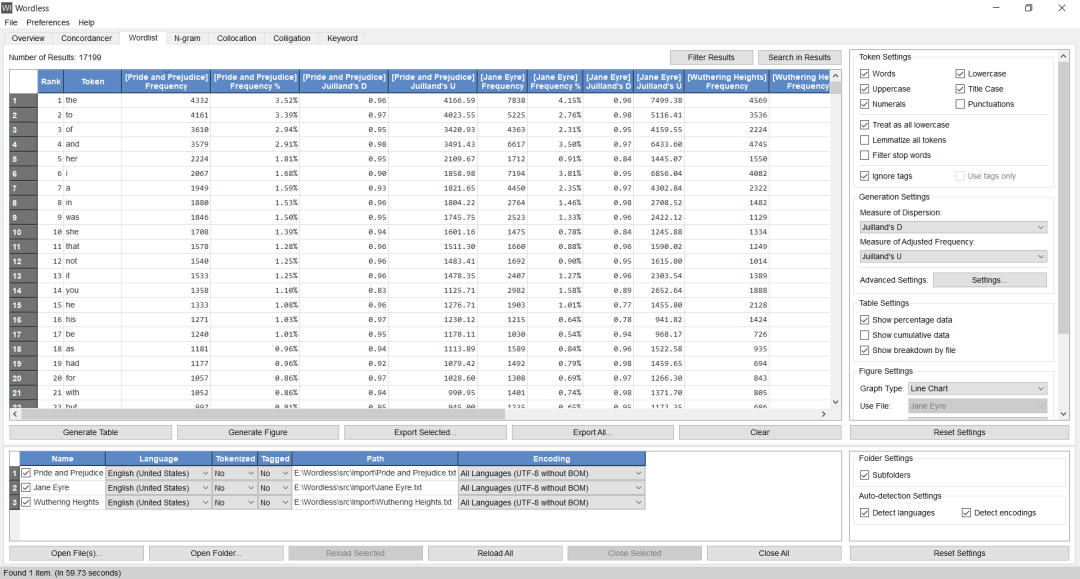The width and height of the screenshot is (1080, 579).
Task: Click the Search in Results button
Action: pyautogui.click(x=799, y=57)
